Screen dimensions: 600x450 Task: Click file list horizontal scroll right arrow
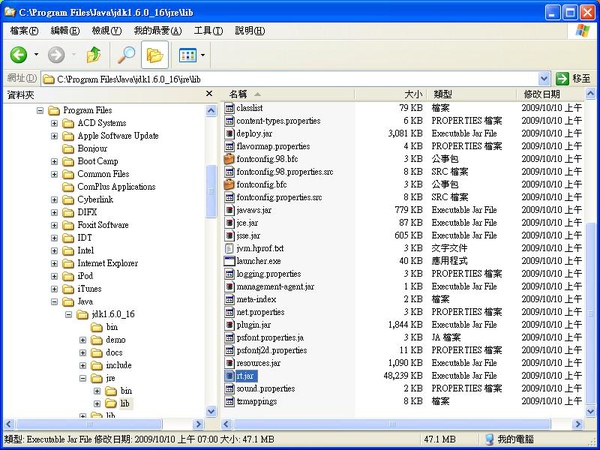tap(579, 424)
